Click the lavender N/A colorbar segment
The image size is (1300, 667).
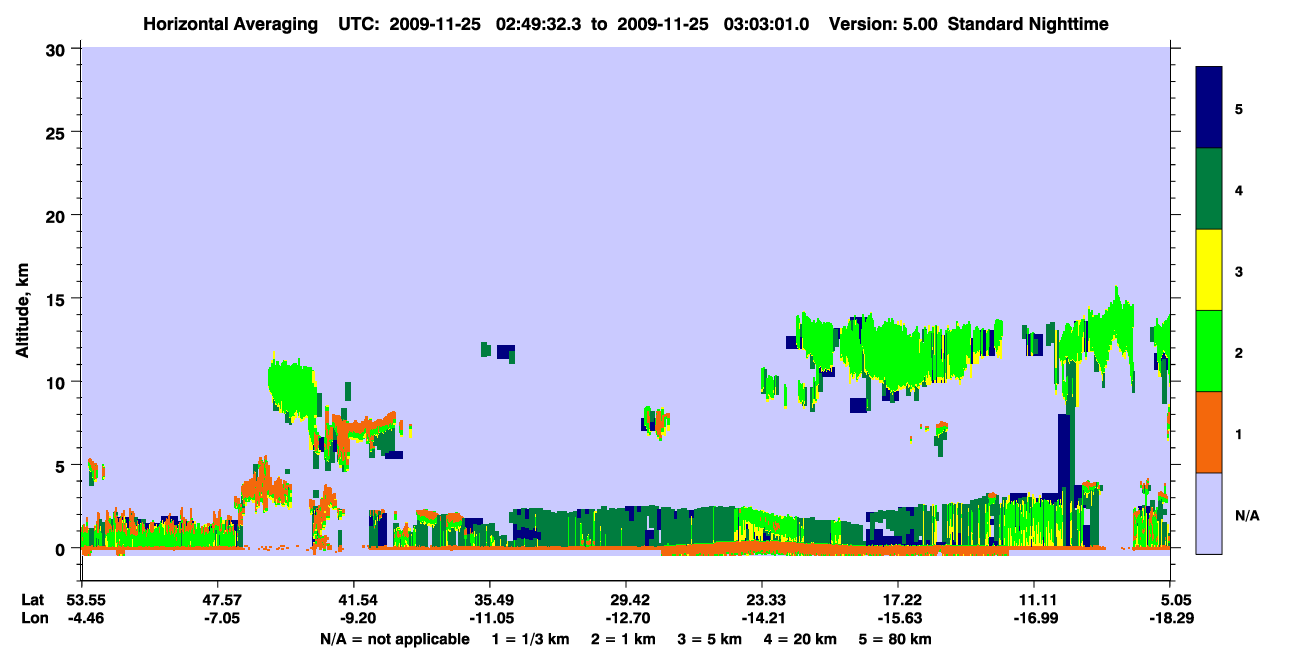pyautogui.click(x=1209, y=513)
